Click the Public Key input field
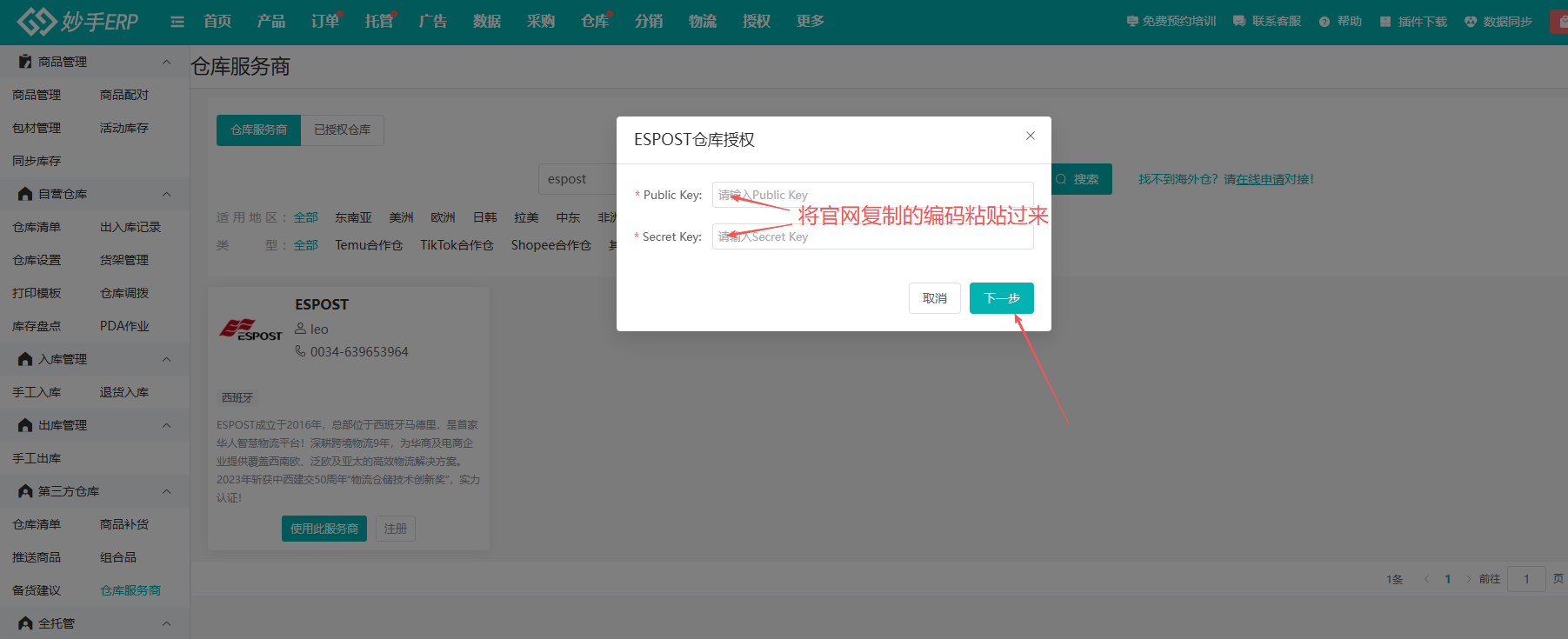The image size is (1568, 639). pyautogui.click(x=872, y=195)
